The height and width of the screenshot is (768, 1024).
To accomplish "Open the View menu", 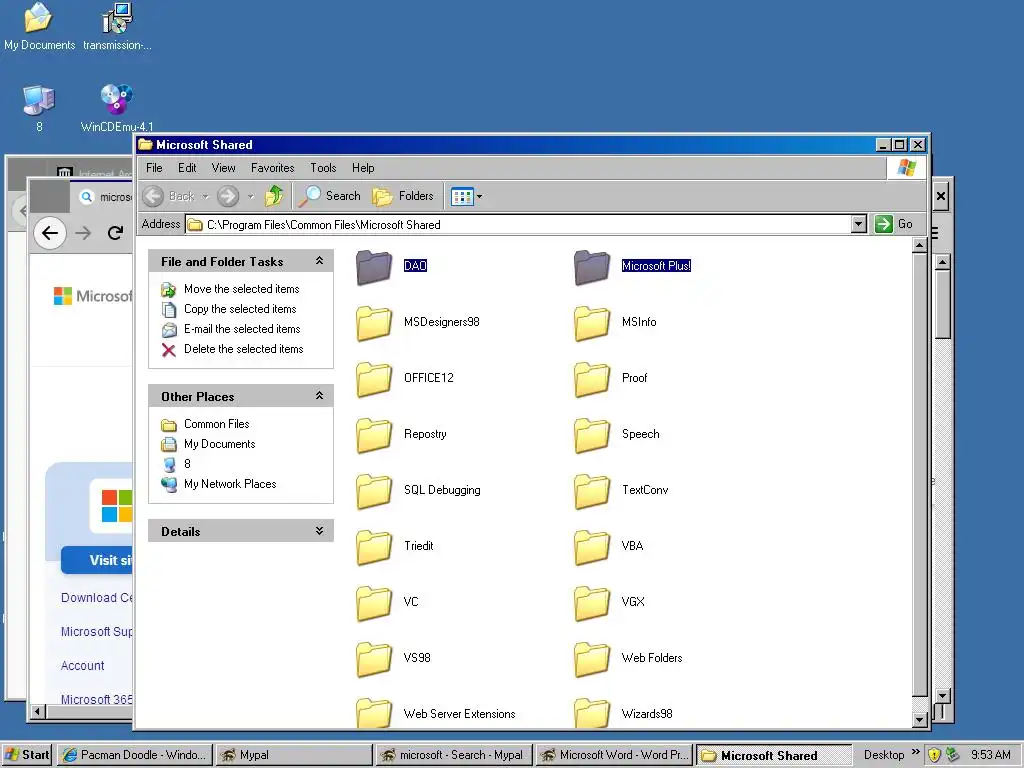I will (223, 168).
